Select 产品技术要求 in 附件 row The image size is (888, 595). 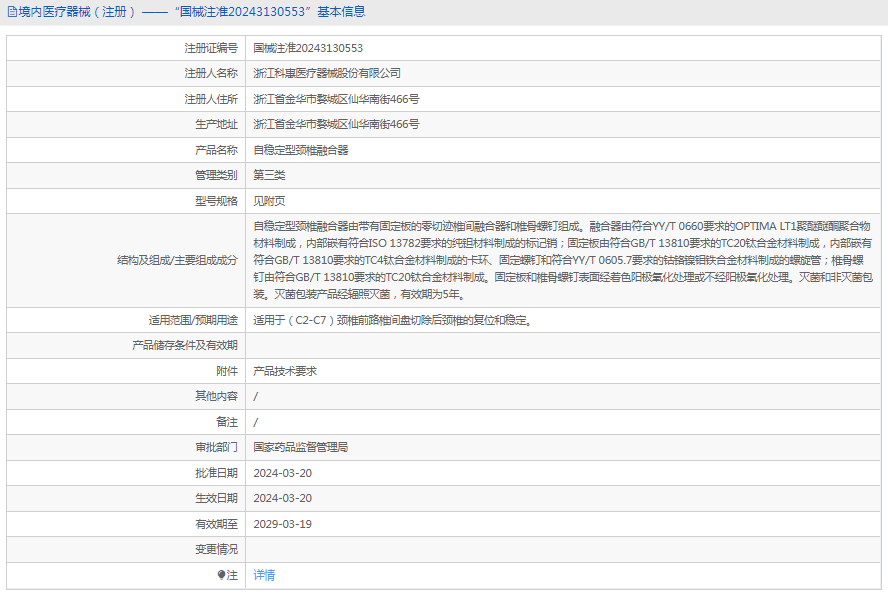[x=285, y=371]
